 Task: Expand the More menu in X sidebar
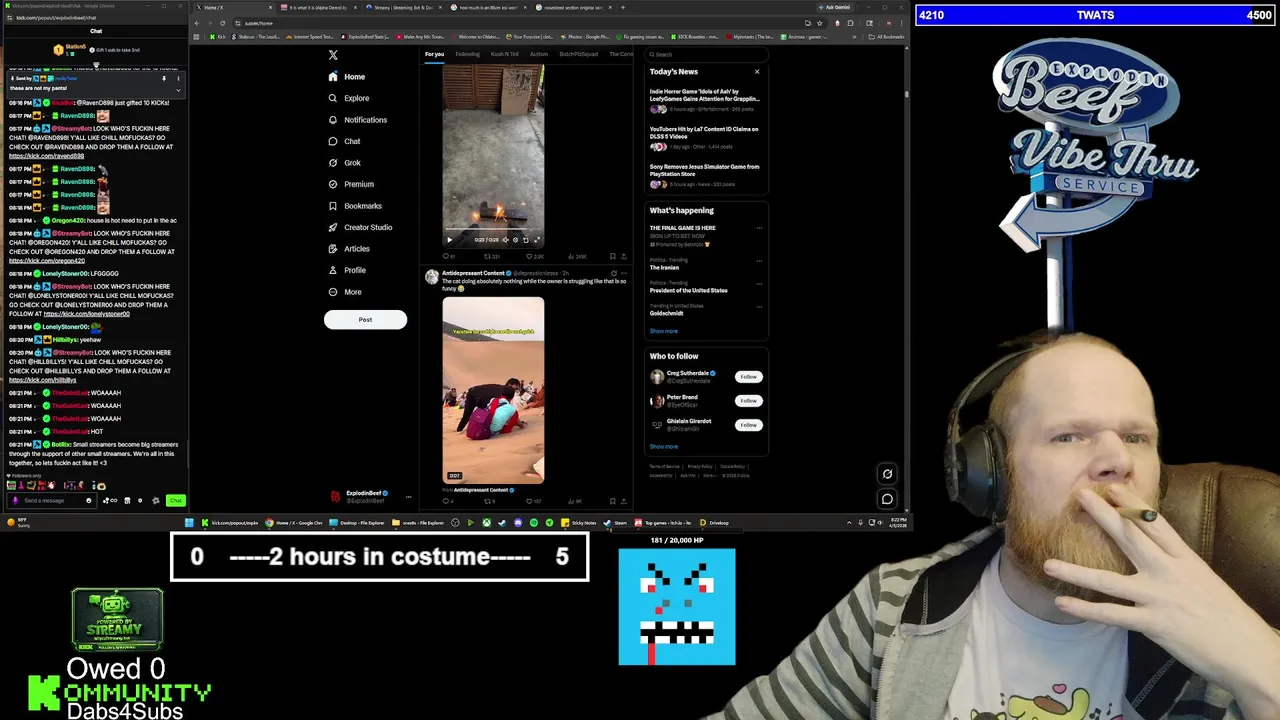click(x=345, y=292)
